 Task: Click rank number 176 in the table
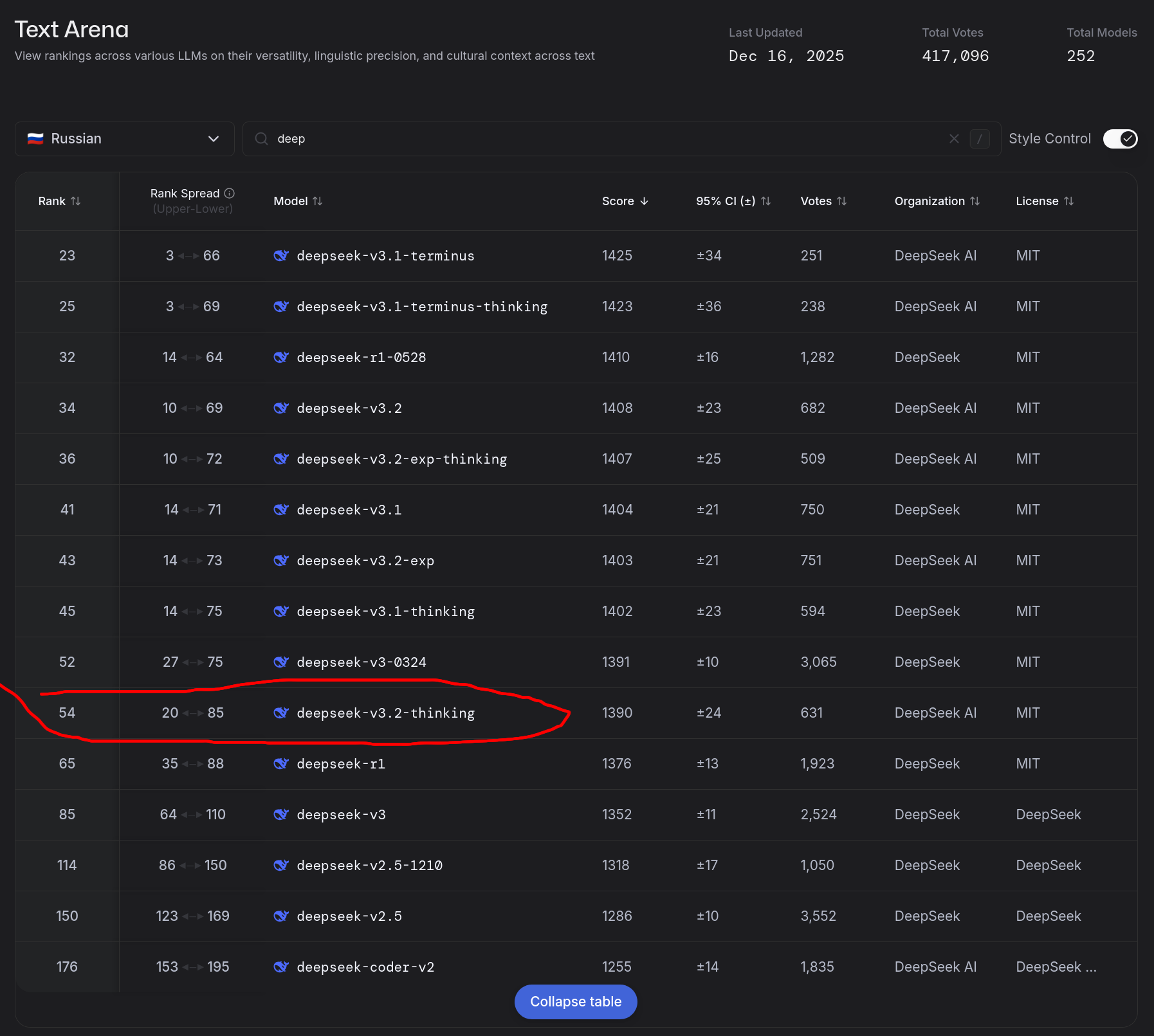67,967
